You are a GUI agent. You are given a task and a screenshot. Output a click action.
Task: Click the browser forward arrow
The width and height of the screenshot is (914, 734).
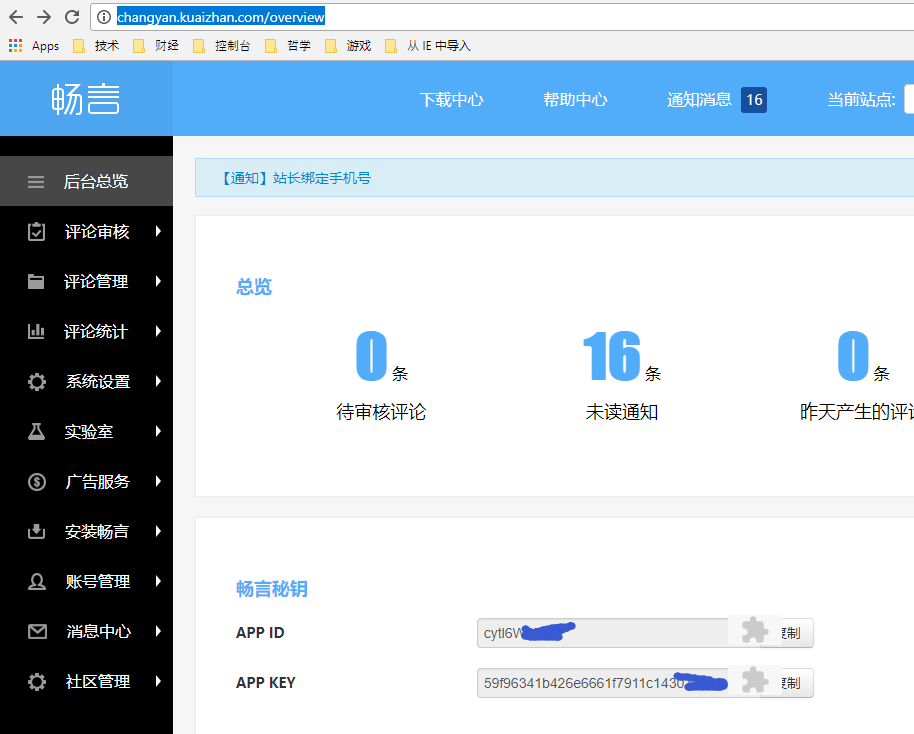(44, 17)
